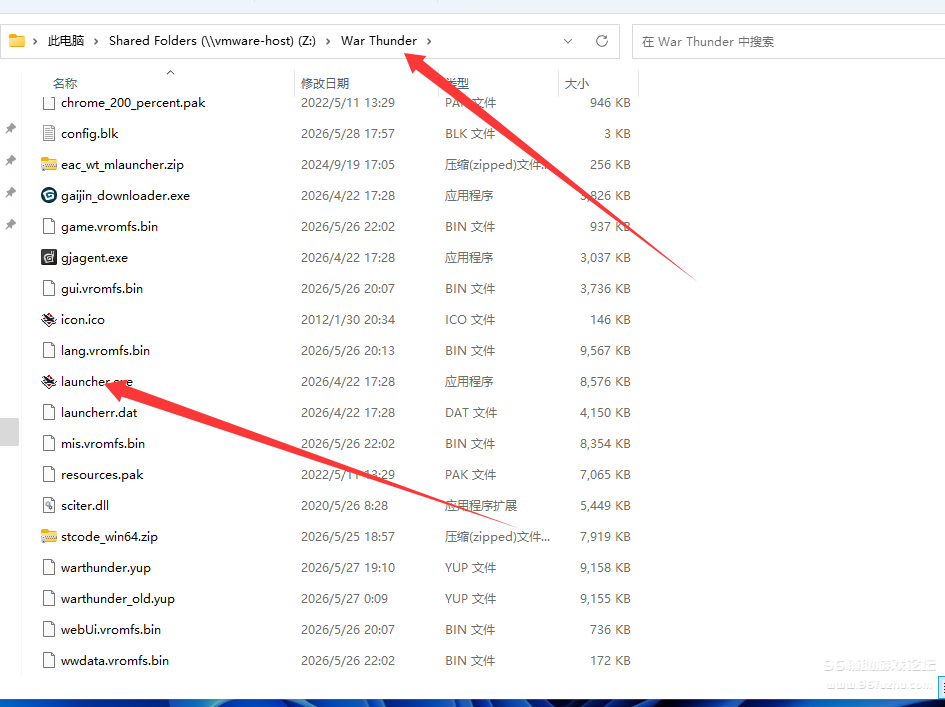Click the folder icon in address bar
Viewport: 945px width, 707px height.
pyautogui.click(x=17, y=41)
